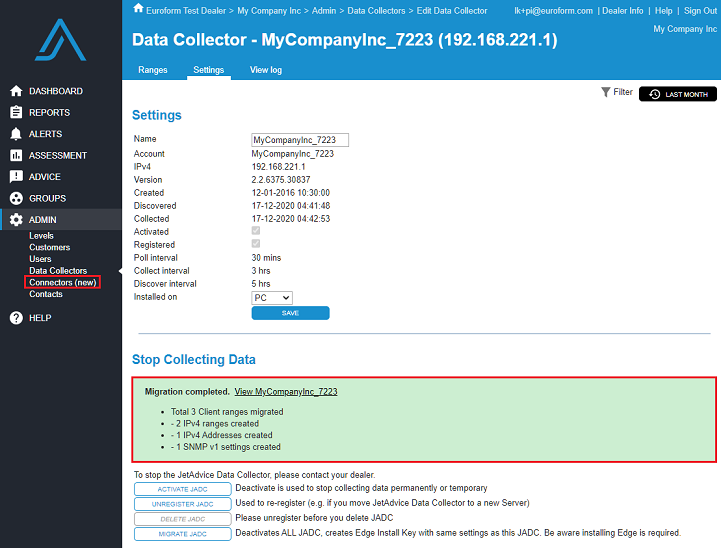Open Contacts submenu link
Screen dimensions: 721x548
tap(46, 294)
